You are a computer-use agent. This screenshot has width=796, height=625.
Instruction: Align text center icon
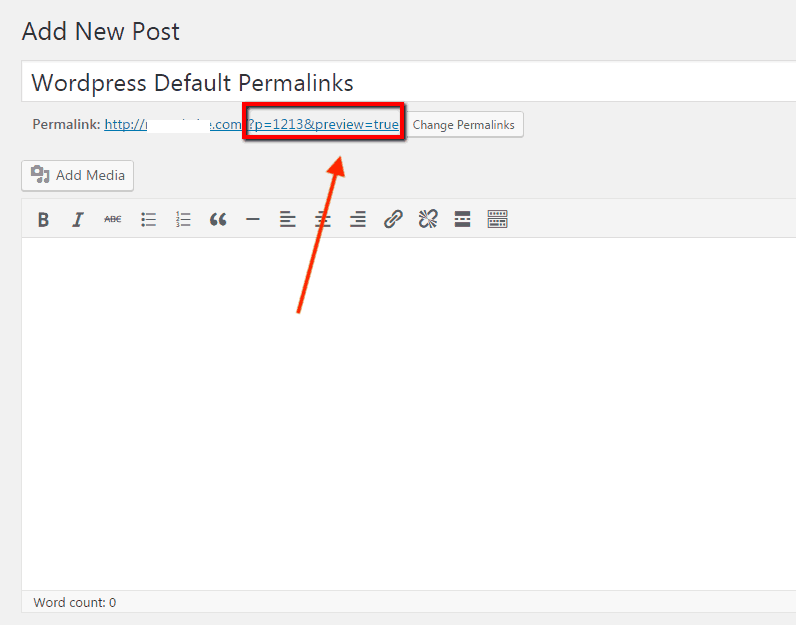(x=323, y=219)
